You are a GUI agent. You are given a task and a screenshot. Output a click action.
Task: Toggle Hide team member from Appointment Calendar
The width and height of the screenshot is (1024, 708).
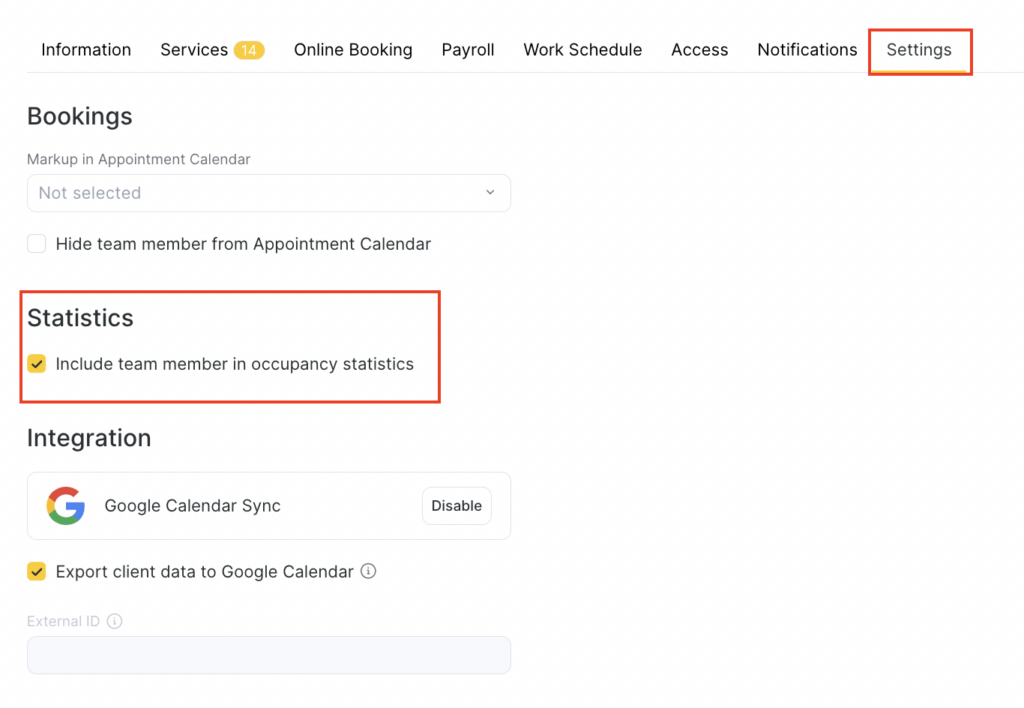coord(37,244)
